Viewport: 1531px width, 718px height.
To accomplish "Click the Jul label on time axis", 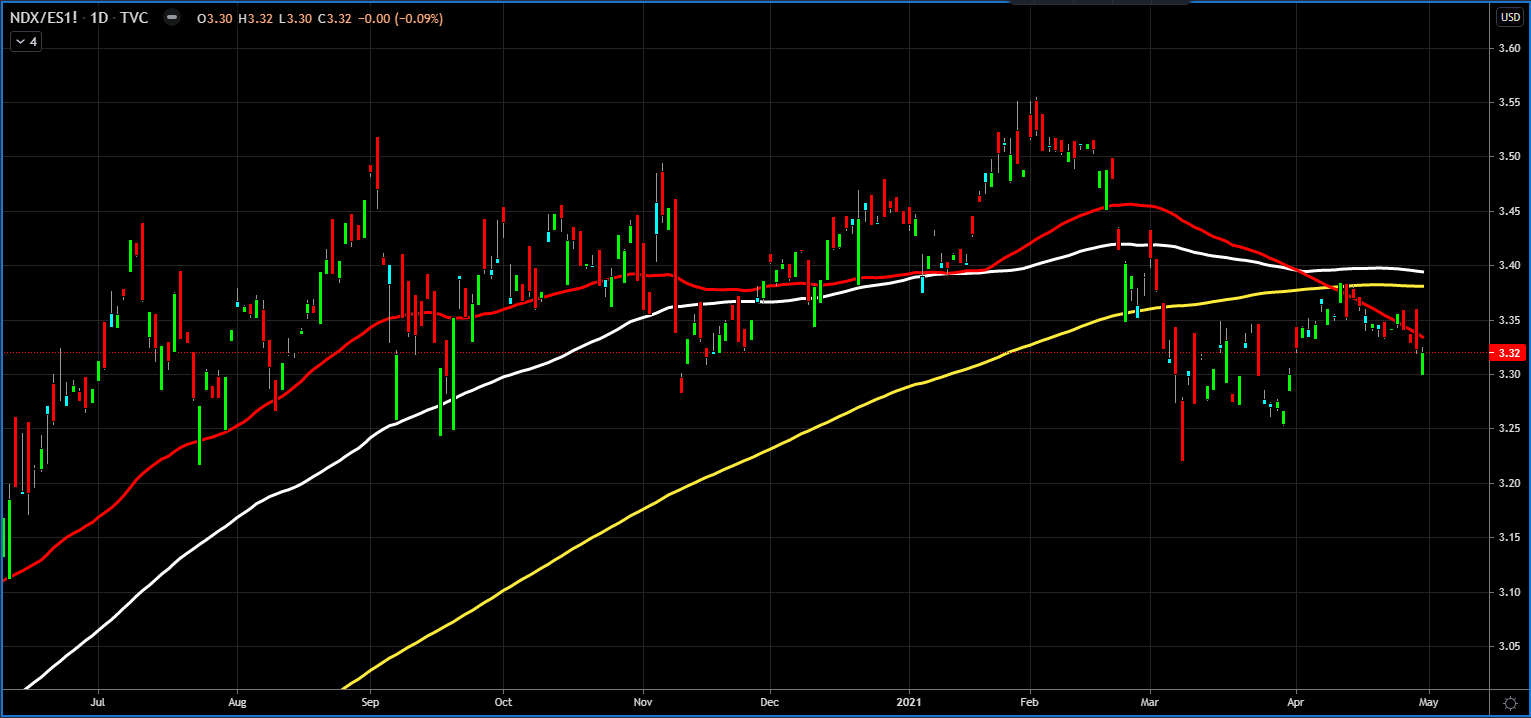I will [x=98, y=703].
